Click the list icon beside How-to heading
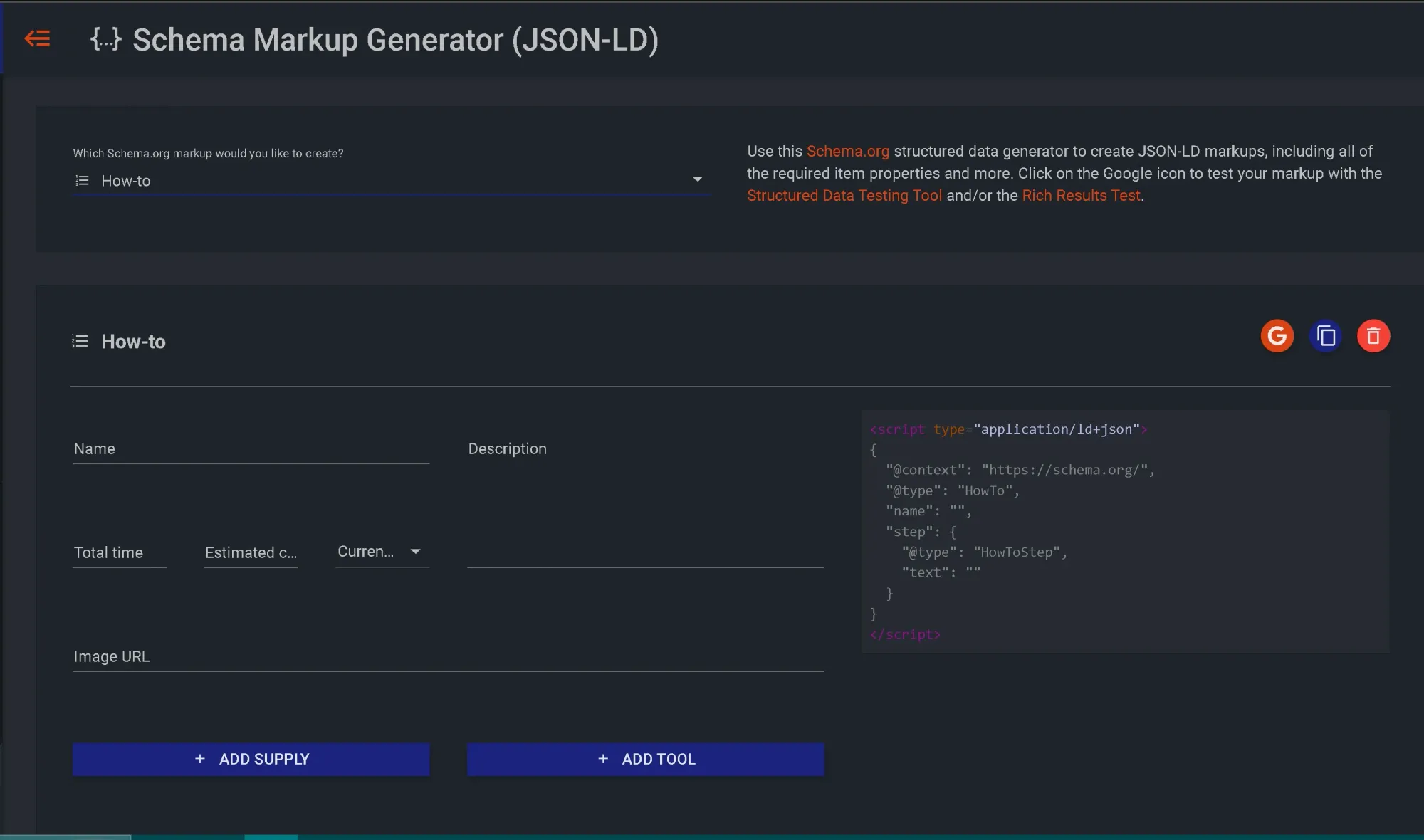The width and height of the screenshot is (1424, 840). click(80, 341)
